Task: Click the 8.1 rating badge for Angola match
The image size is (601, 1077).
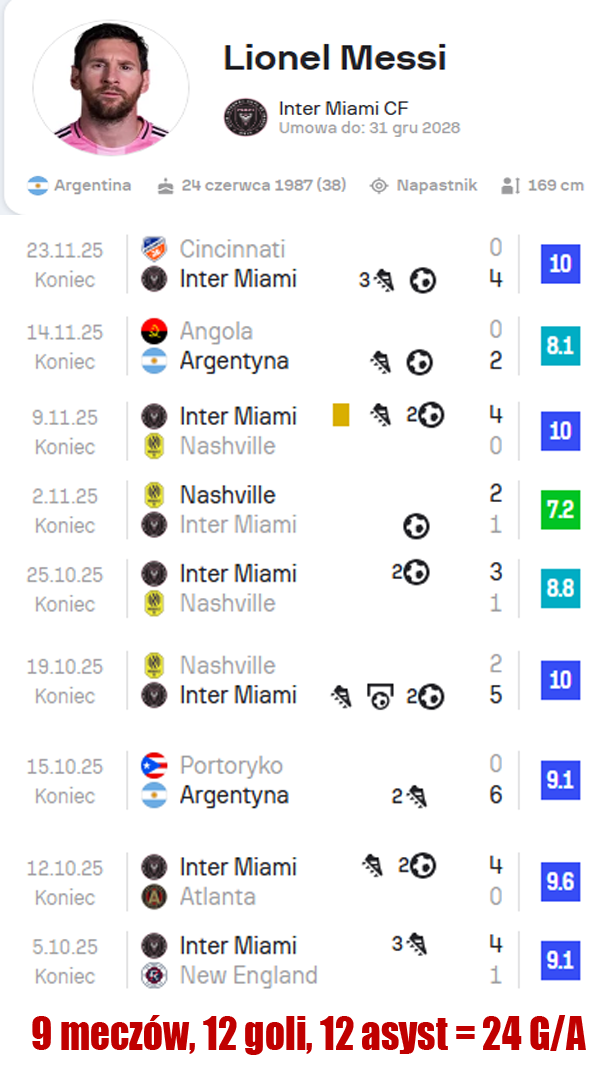Action: pyautogui.click(x=560, y=346)
